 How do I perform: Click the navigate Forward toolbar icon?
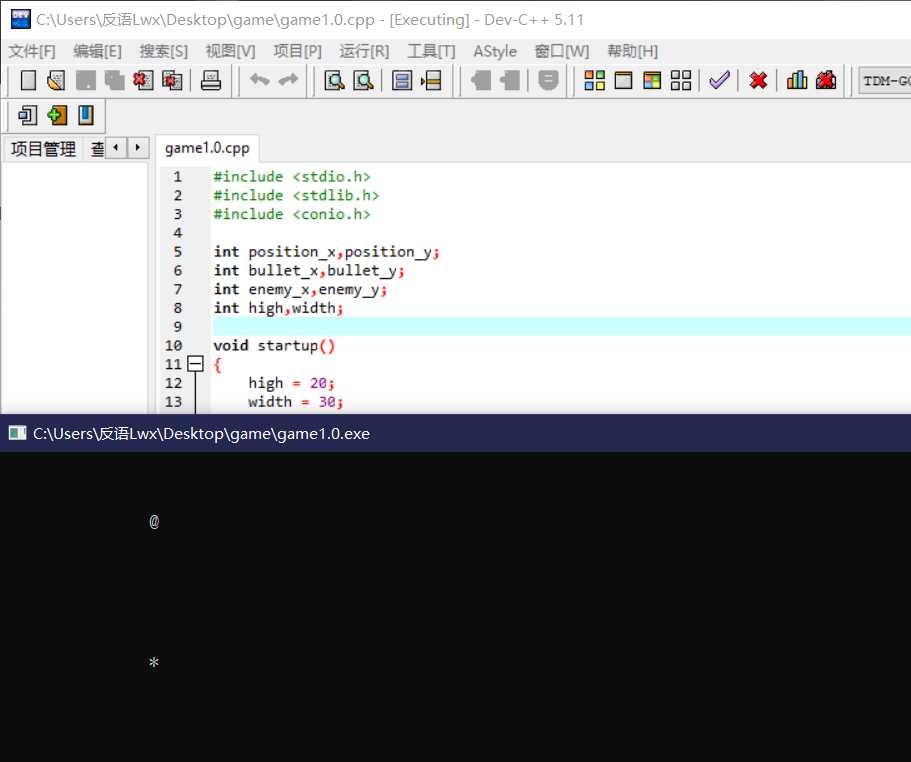(510, 80)
